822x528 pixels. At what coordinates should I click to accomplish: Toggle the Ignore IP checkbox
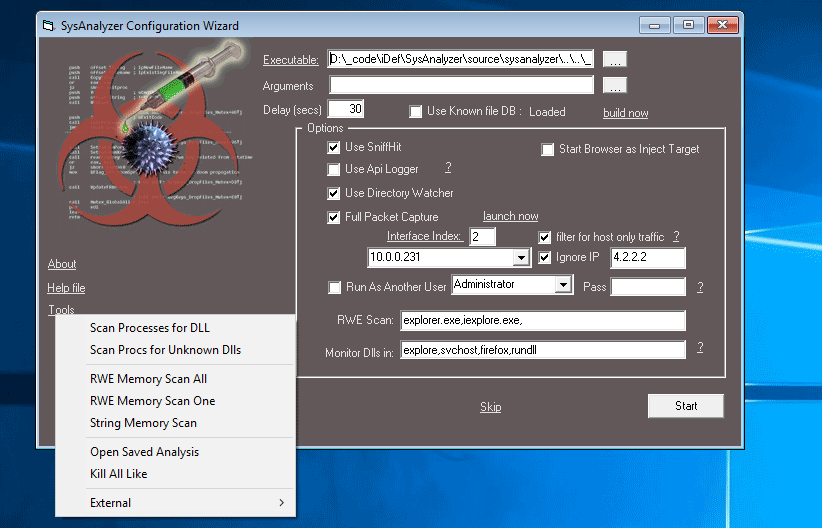(545, 257)
